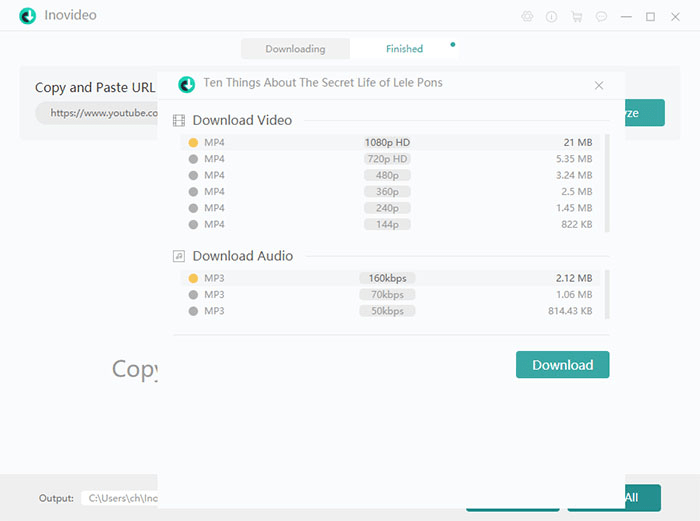Close the download options dialog
The width and height of the screenshot is (700, 521).
(599, 85)
